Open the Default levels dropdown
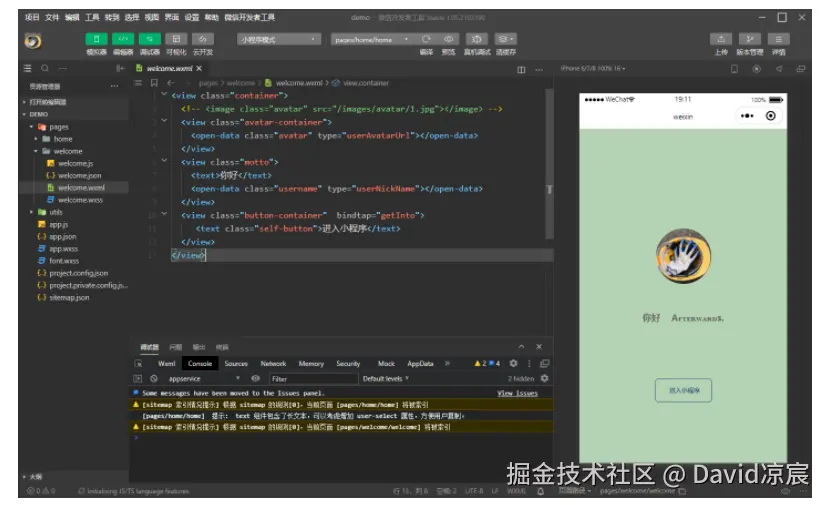 [x=386, y=378]
